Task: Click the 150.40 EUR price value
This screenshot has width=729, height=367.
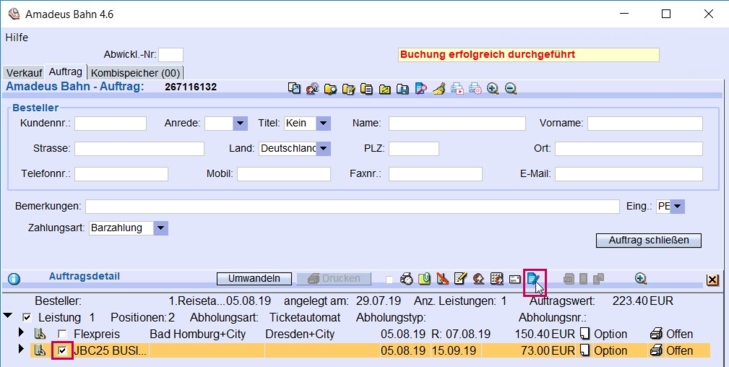Action: point(545,334)
